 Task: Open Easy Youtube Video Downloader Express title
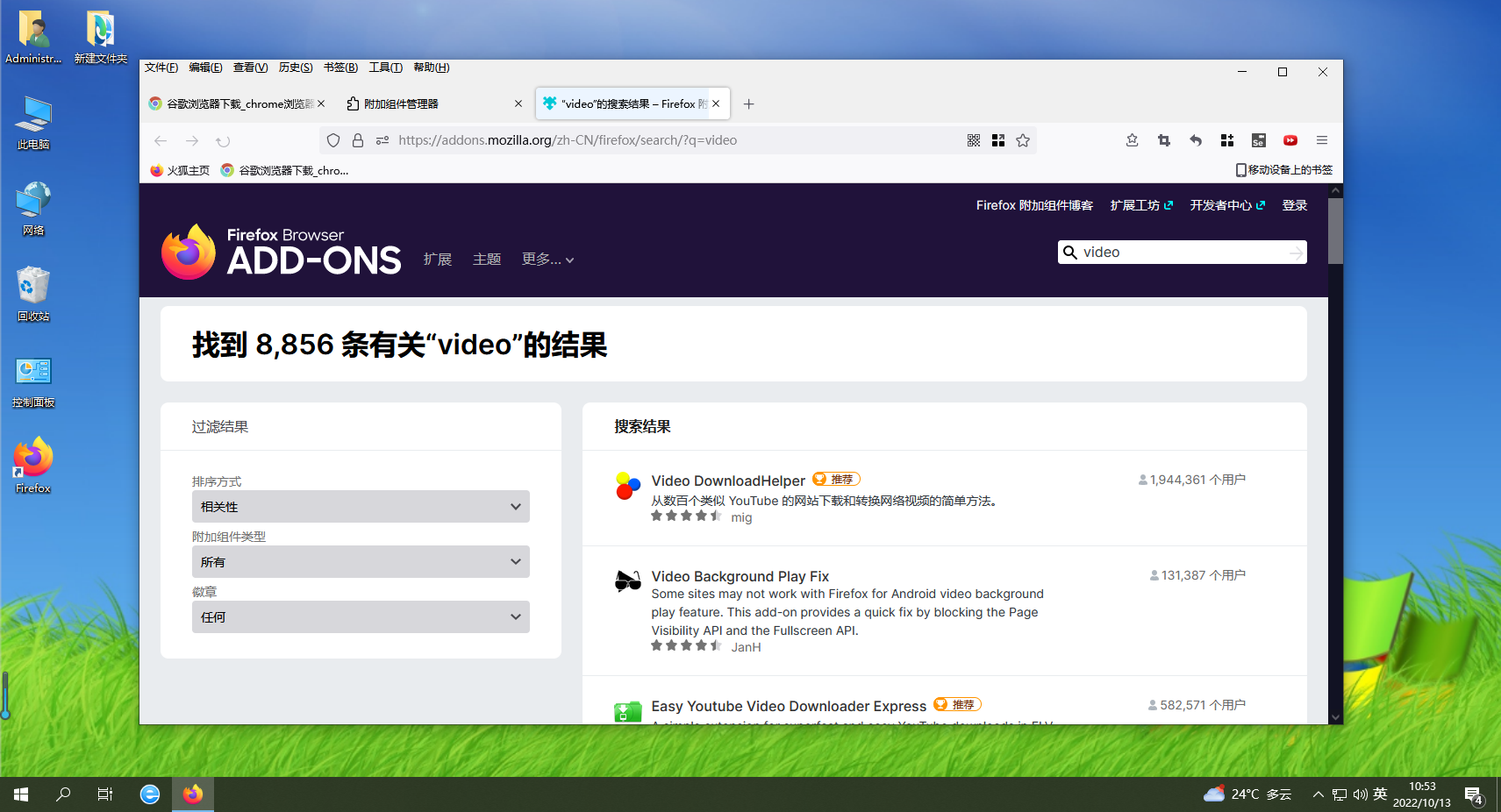[x=789, y=706]
